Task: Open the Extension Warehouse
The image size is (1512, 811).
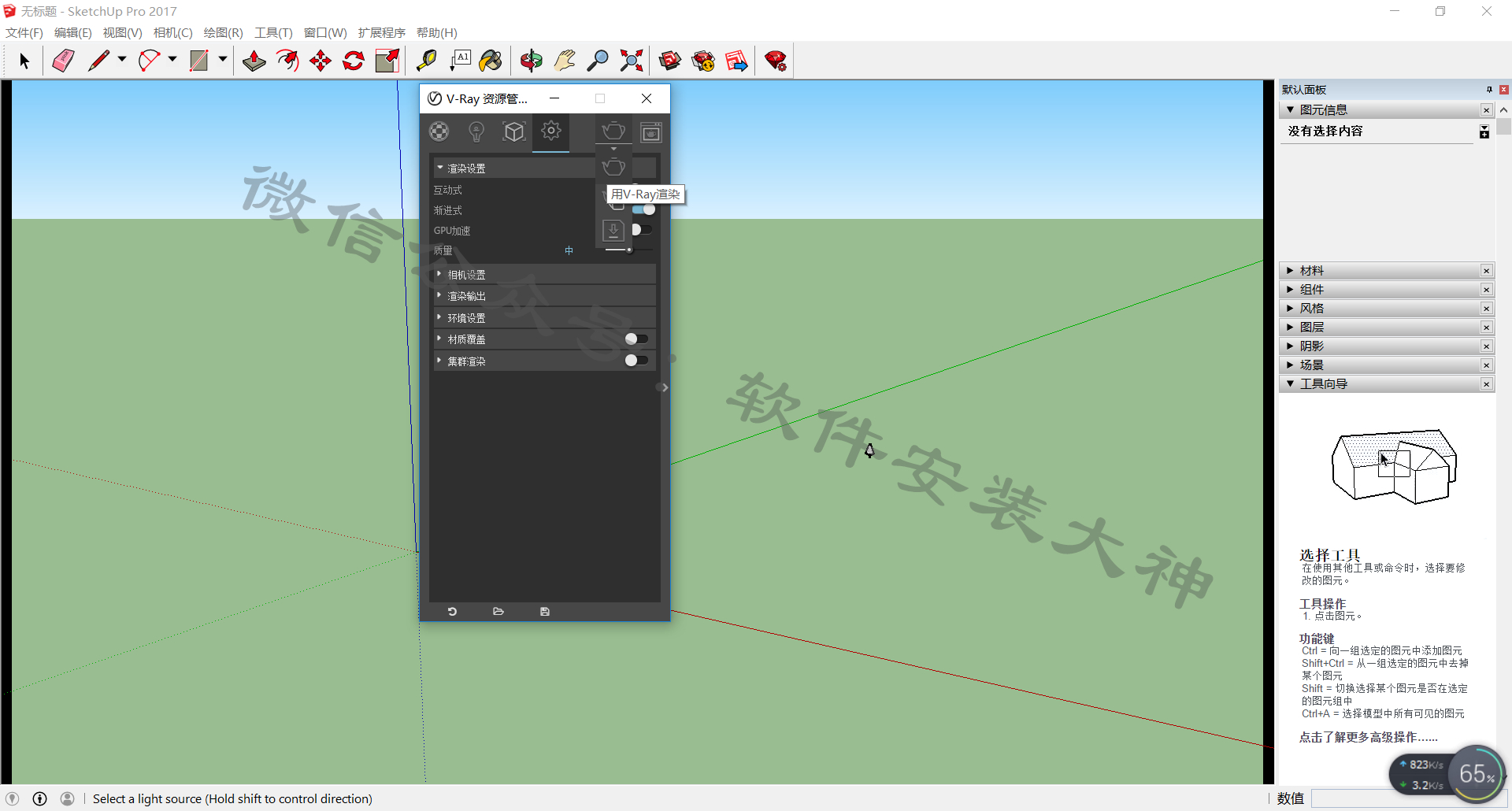Action: pos(703,61)
